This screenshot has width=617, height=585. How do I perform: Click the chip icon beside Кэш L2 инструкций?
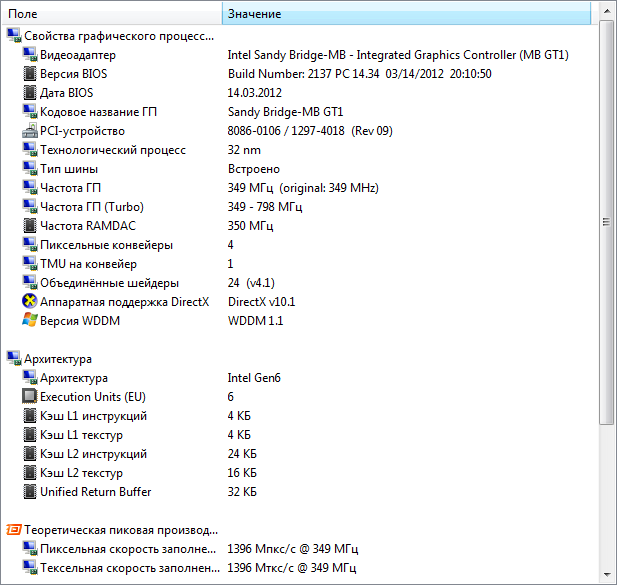pyautogui.click(x=30, y=454)
